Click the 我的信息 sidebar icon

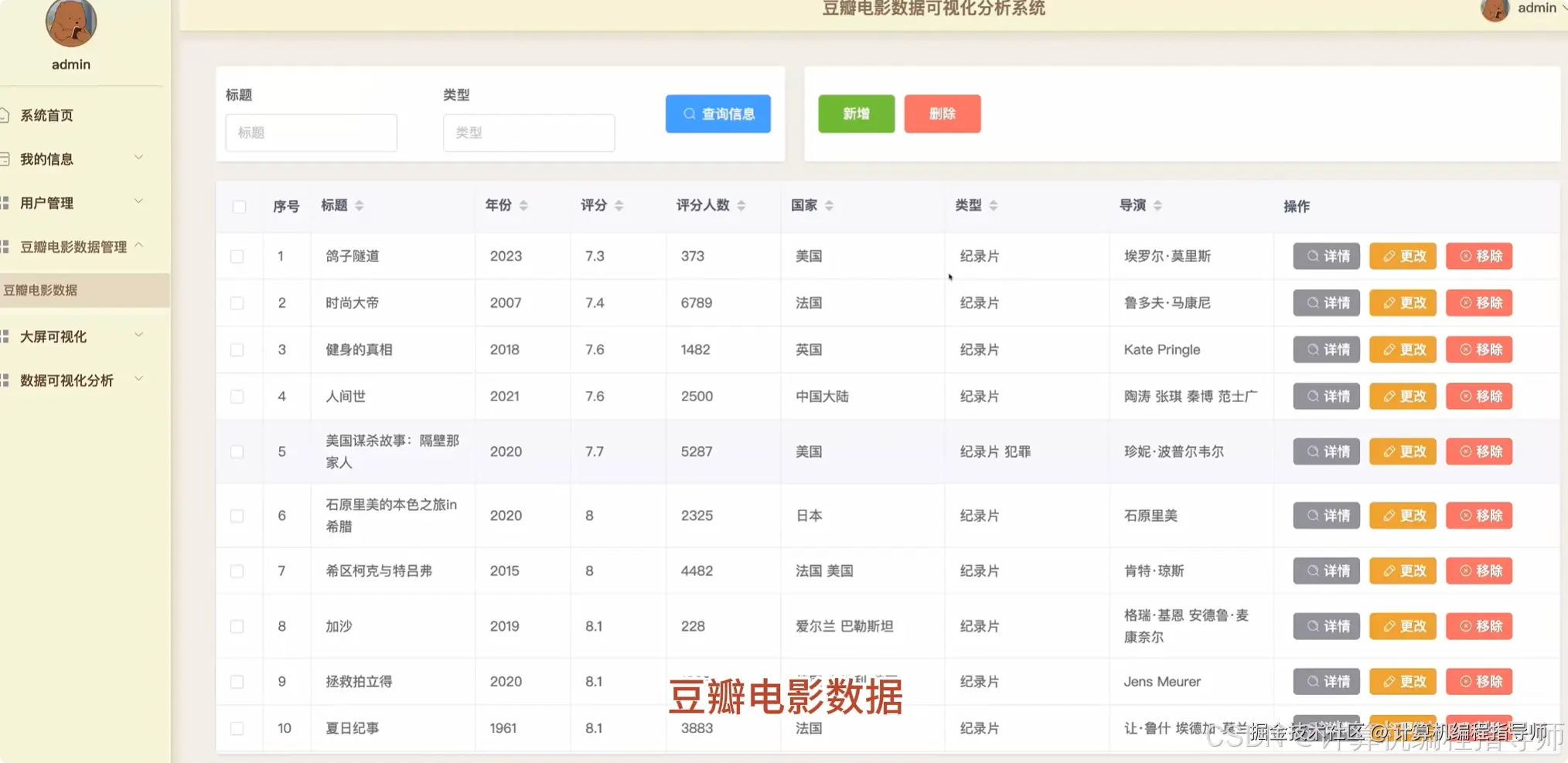coord(4,159)
